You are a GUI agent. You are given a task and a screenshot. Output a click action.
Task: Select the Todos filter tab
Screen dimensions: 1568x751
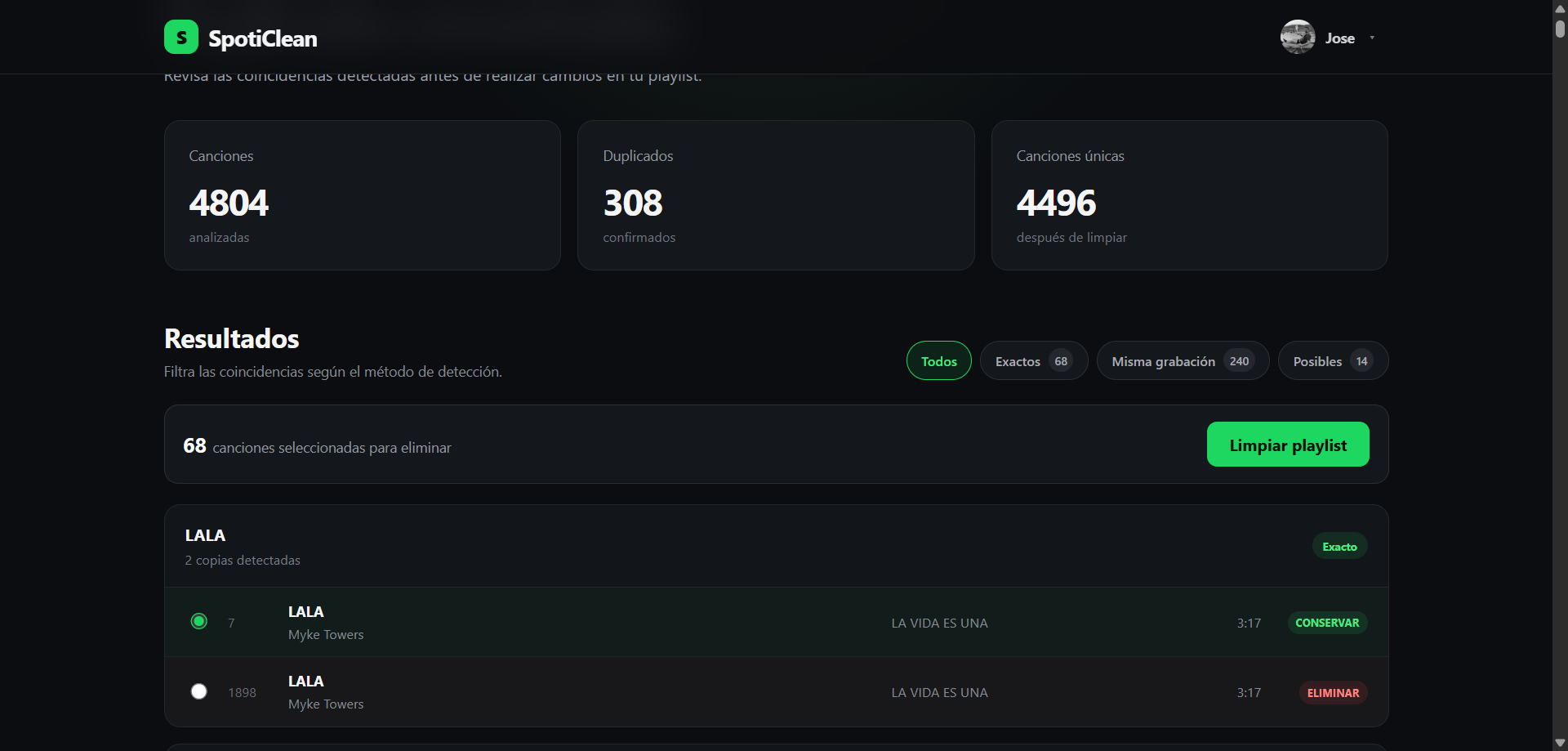pyautogui.click(x=939, y=360)
